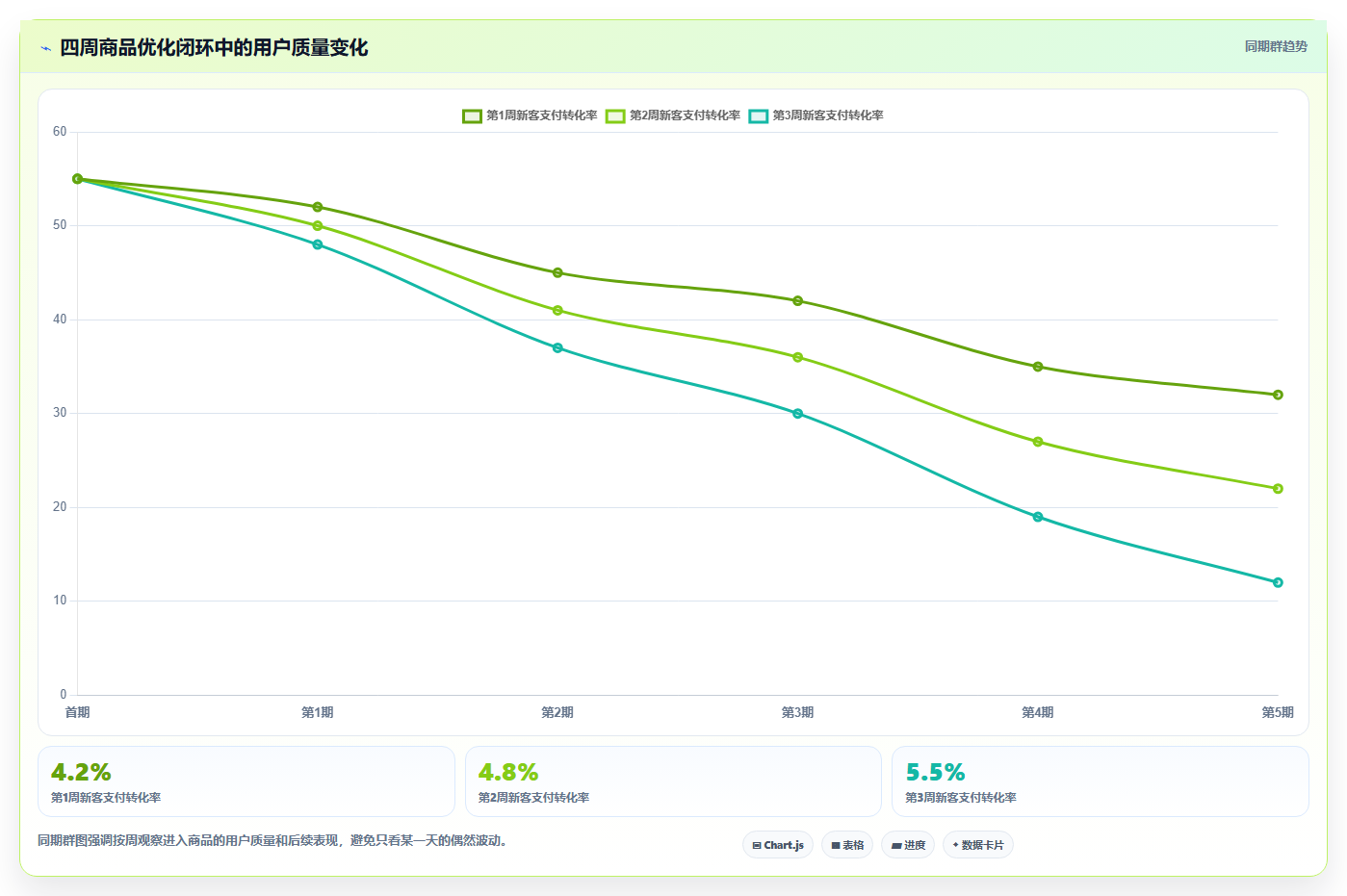Toggle 第2周新客支付转化率 legend series
Screen dimensions: 1347x896
tap(673, 115)
